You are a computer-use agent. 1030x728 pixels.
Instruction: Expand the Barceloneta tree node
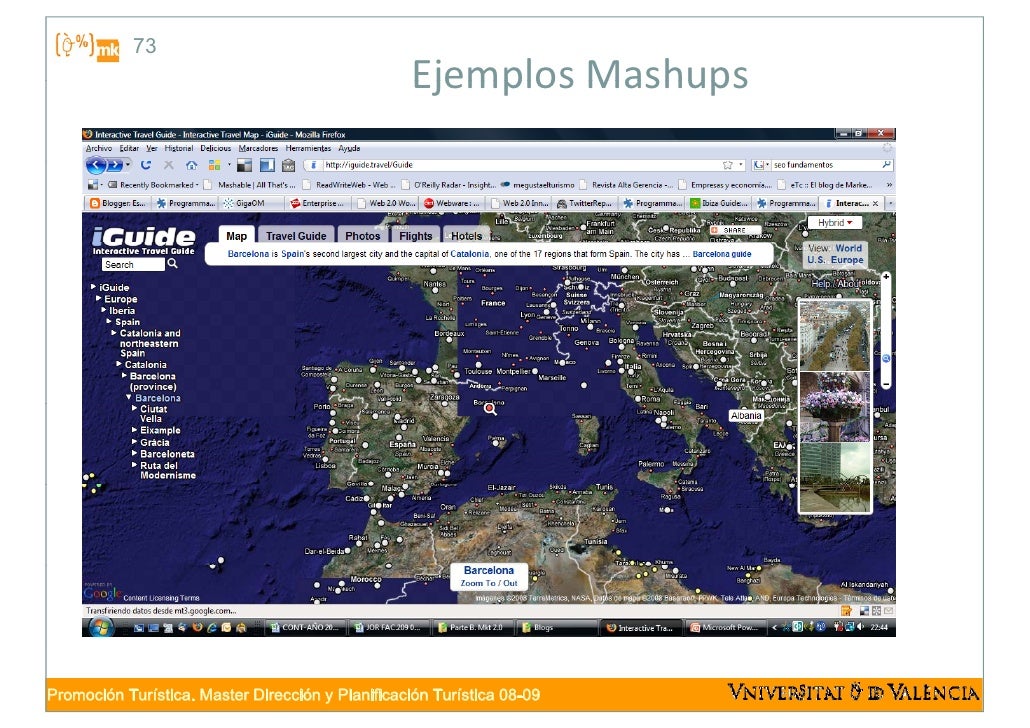(135, 454)
